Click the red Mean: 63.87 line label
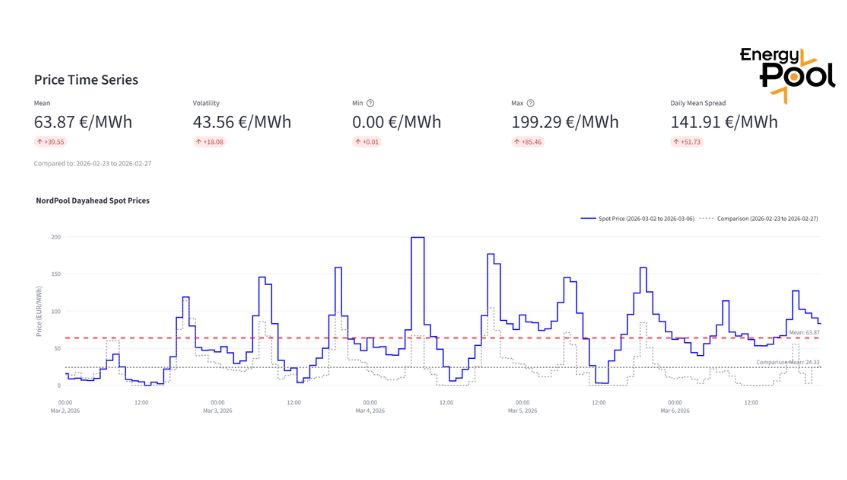The width and height of the screenshot is (847, 480). point(803,332)
